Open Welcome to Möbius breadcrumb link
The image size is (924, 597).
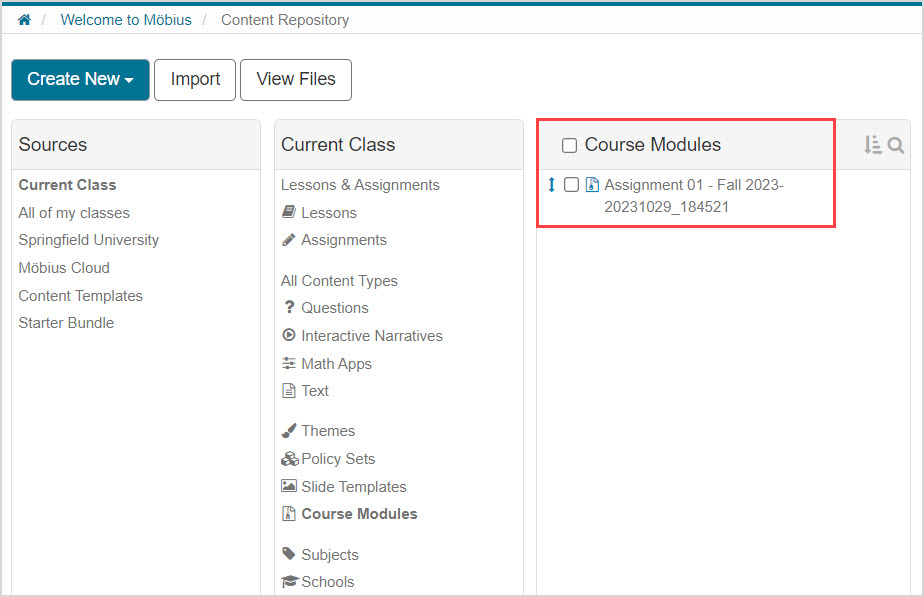tap(126, 20)
